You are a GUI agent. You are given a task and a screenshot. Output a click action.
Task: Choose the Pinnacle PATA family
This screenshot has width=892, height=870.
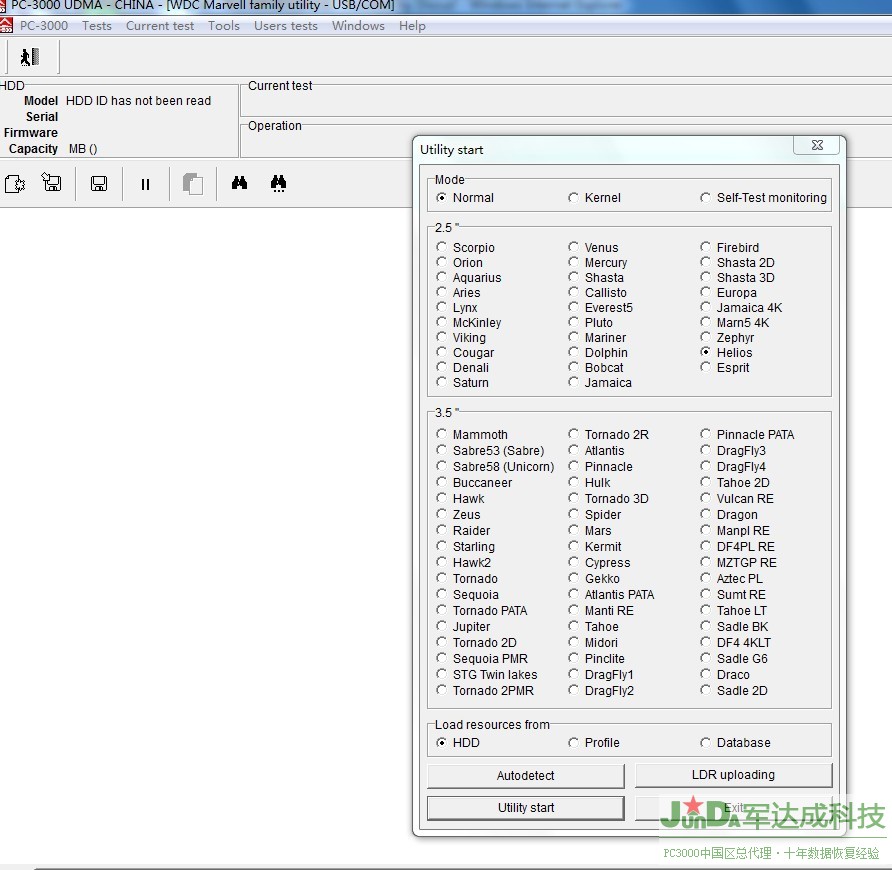(x=705, y=434)
